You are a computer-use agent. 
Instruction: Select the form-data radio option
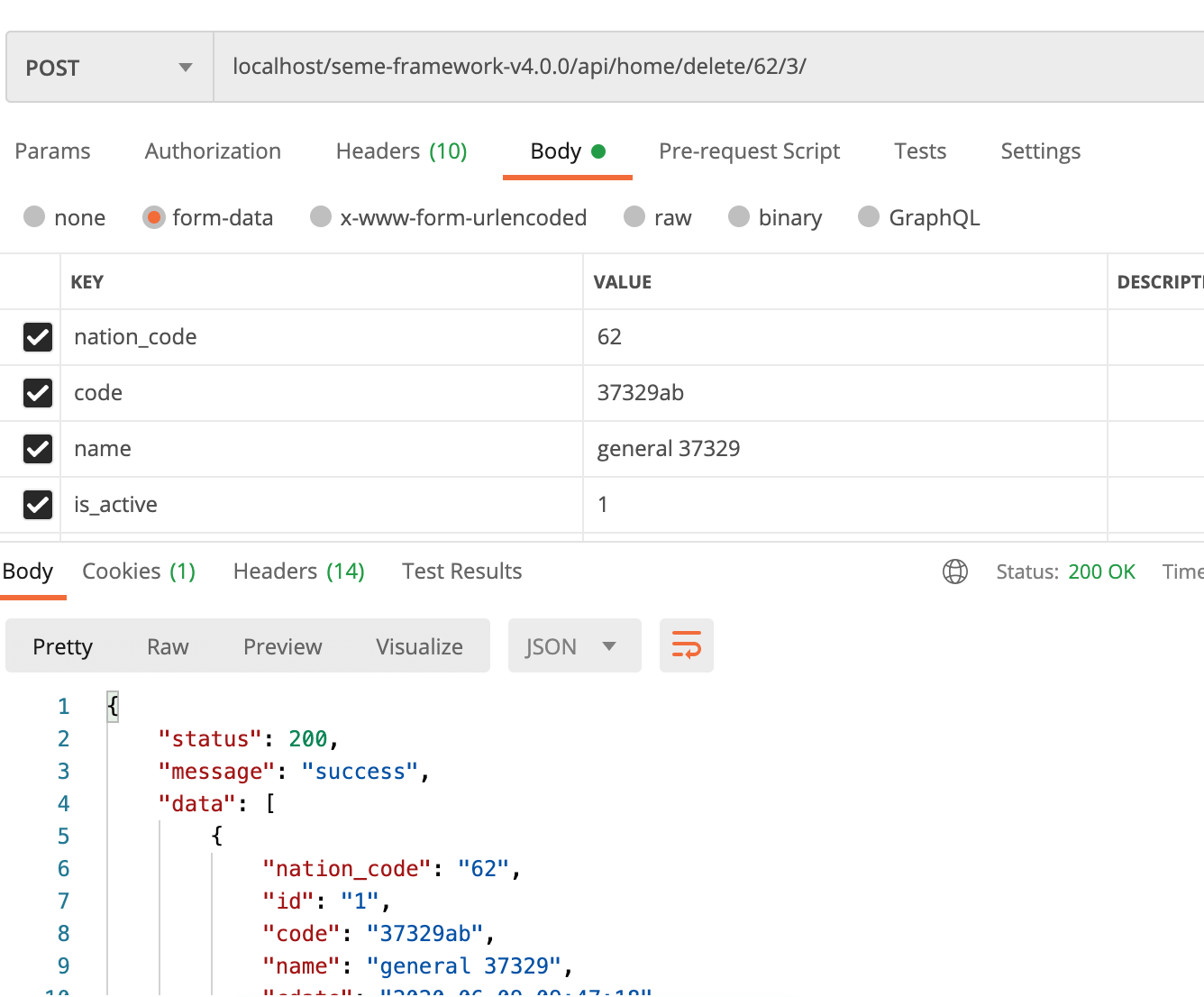pyautogui.click(x=154, y=217)
